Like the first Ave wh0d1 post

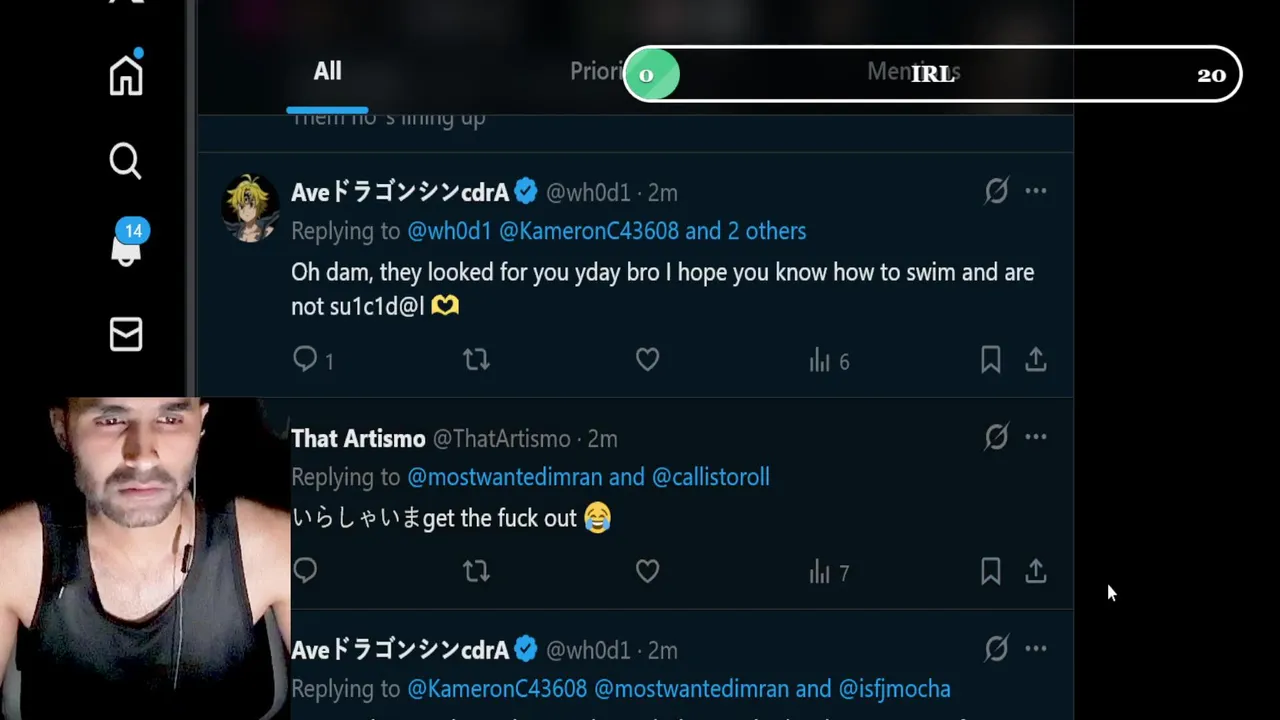pyautogui.click(x=647, y=359)
